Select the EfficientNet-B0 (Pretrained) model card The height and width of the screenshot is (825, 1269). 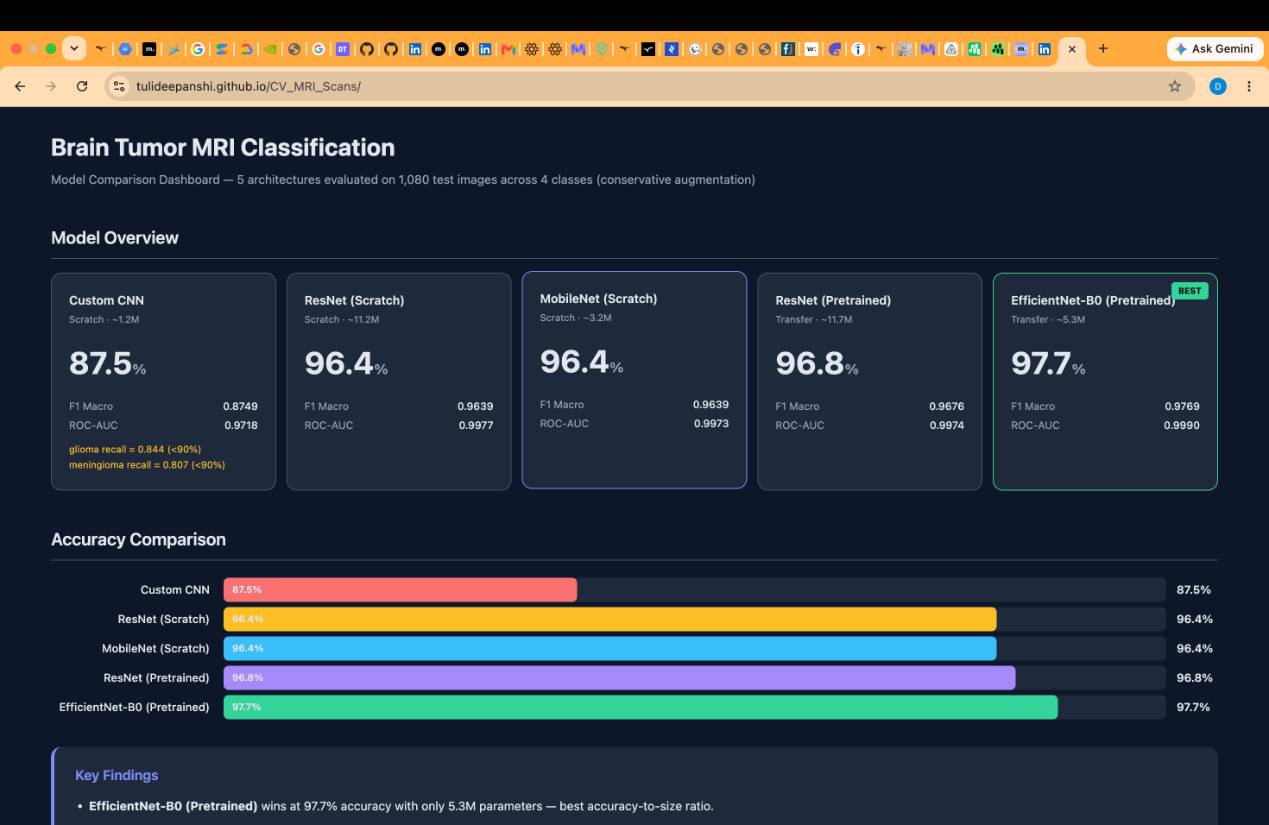click(x=1105, y=382)
